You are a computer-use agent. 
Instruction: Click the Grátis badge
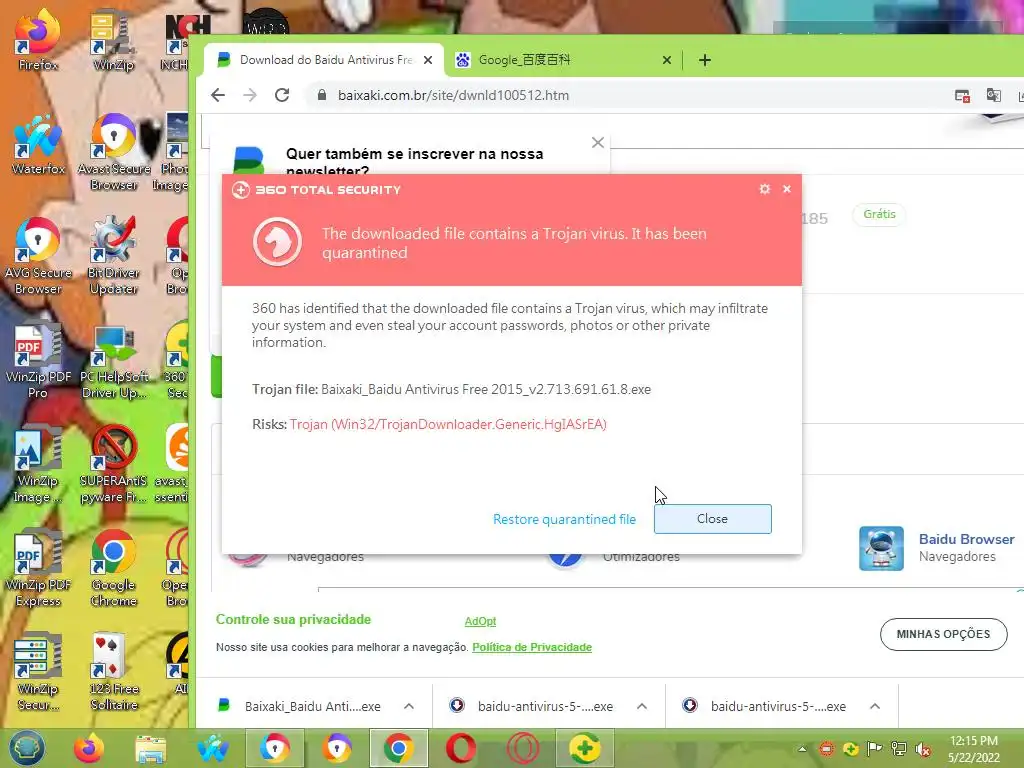coord(879,214)
